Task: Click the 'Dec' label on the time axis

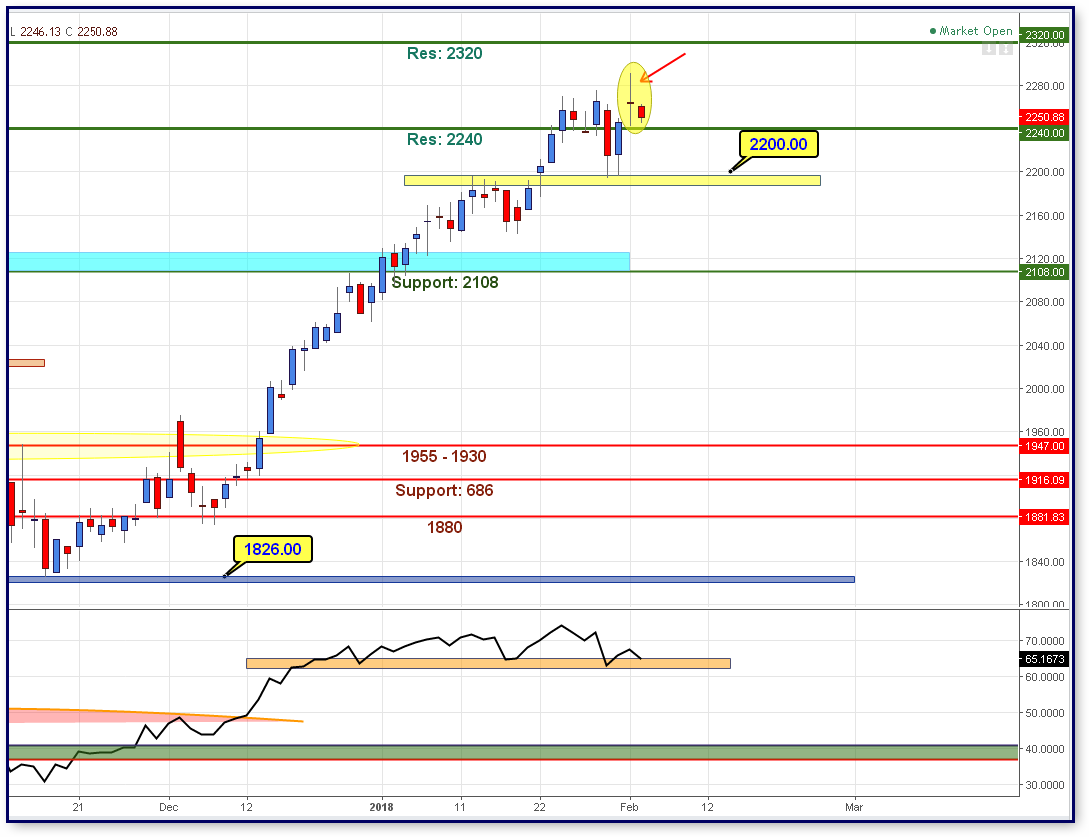Action: click(169, 807)
